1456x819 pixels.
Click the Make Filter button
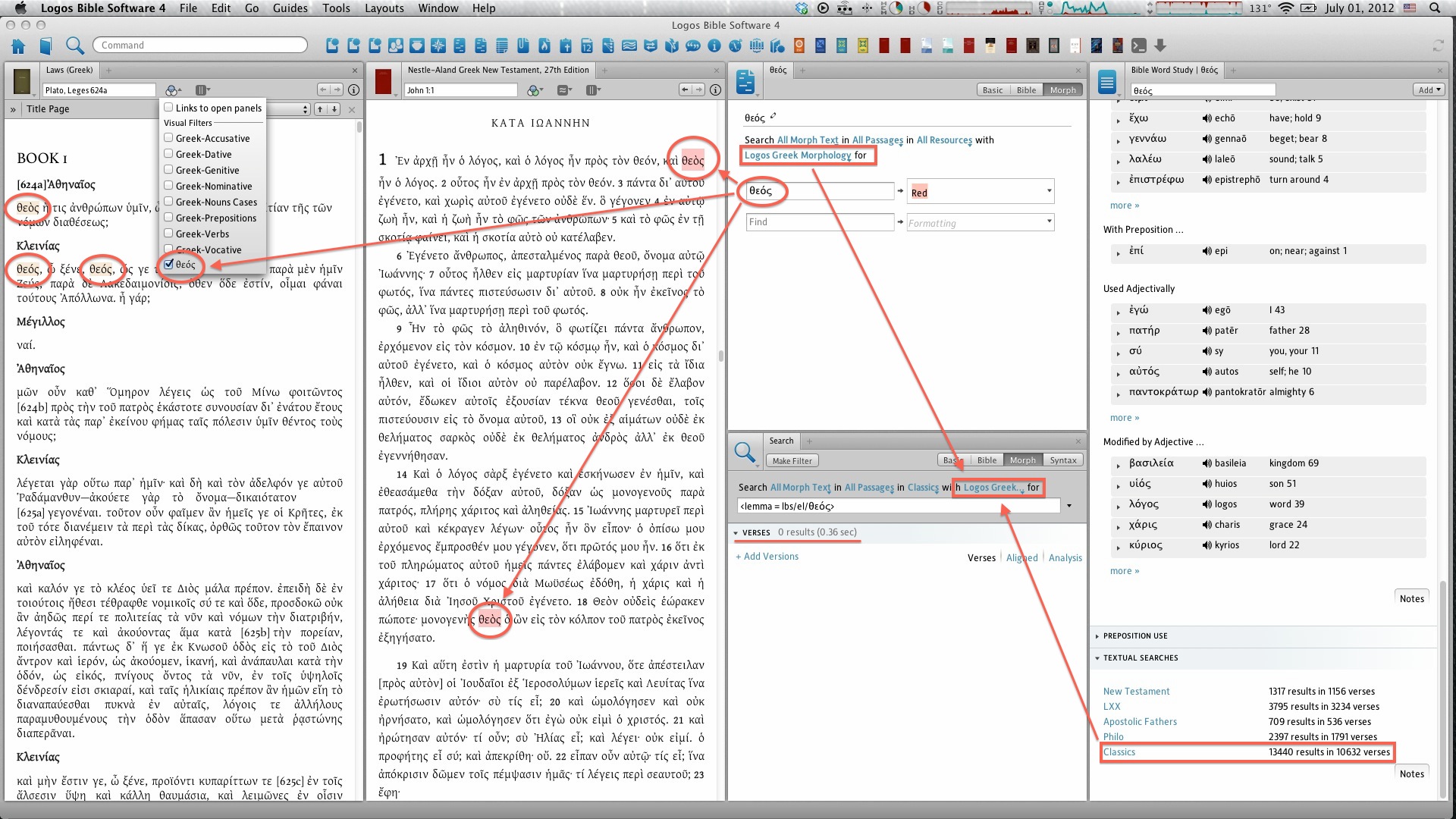(x=792, y=461)
